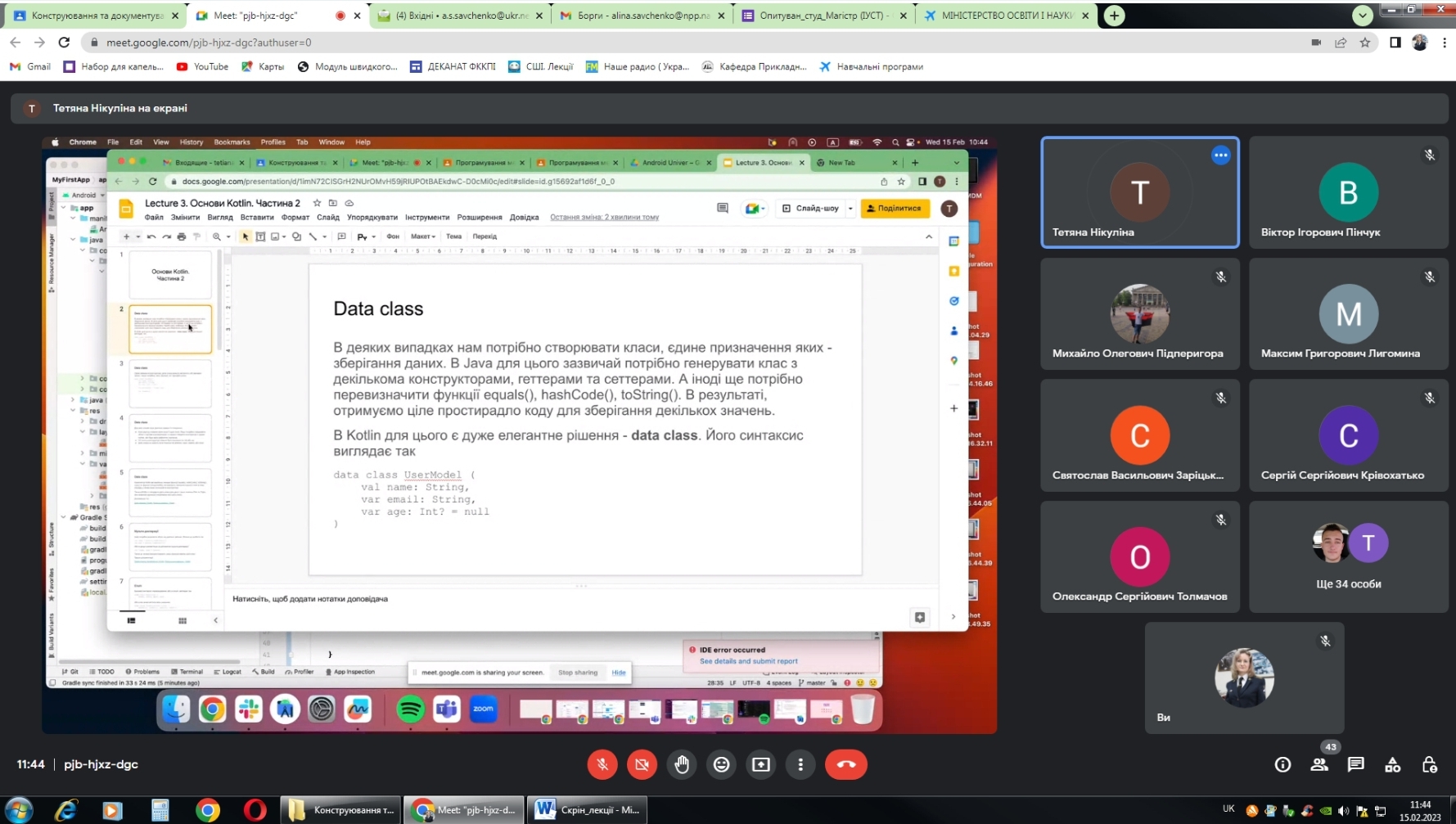The width and height of the screenshot is (1456, 824).
Task: Open a new Chrome tab
Action: pos(1115,16)
